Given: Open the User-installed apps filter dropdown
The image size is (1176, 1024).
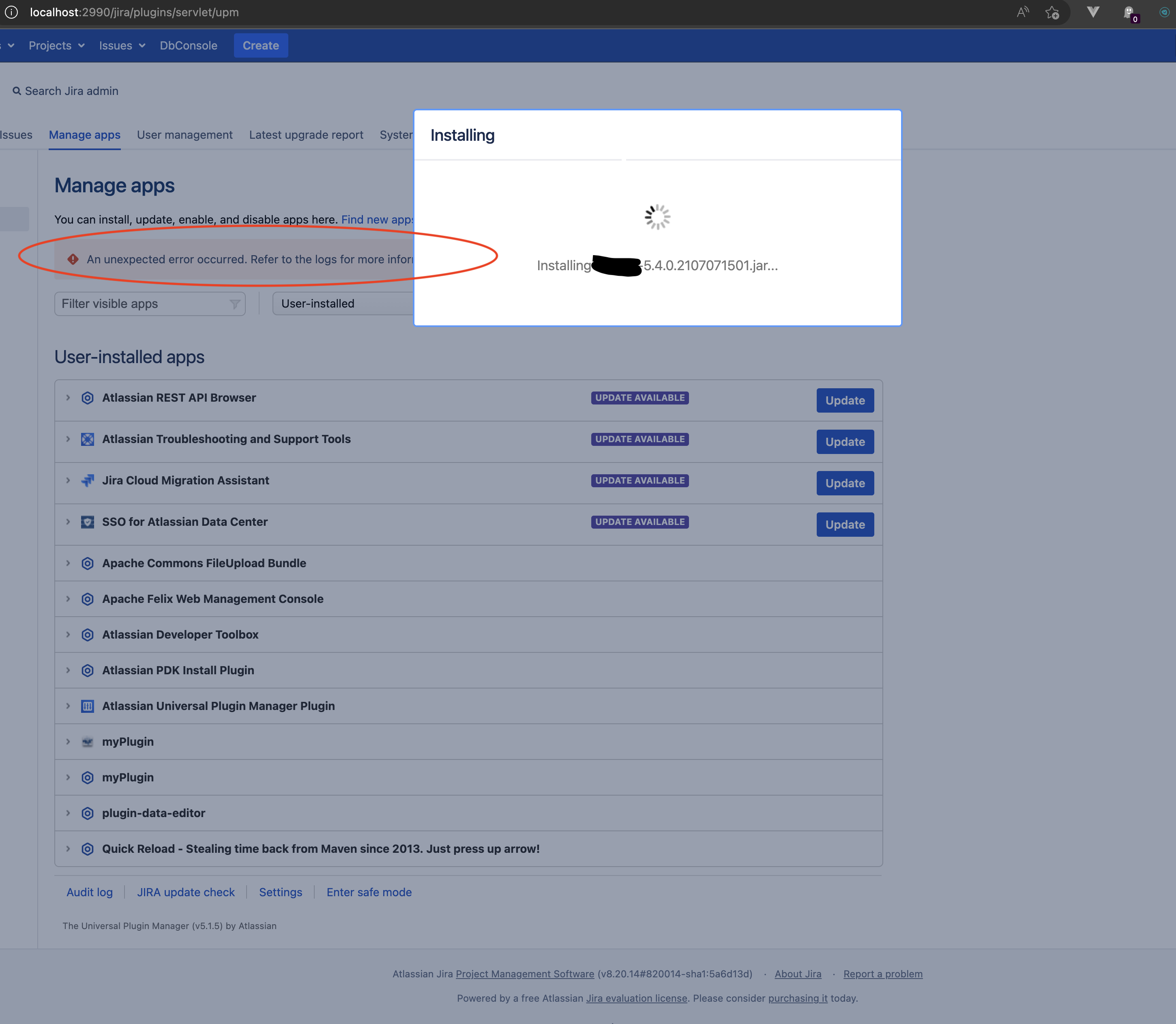Looking at the screenshot, I should pyautogui.click(x=343, y=304).
